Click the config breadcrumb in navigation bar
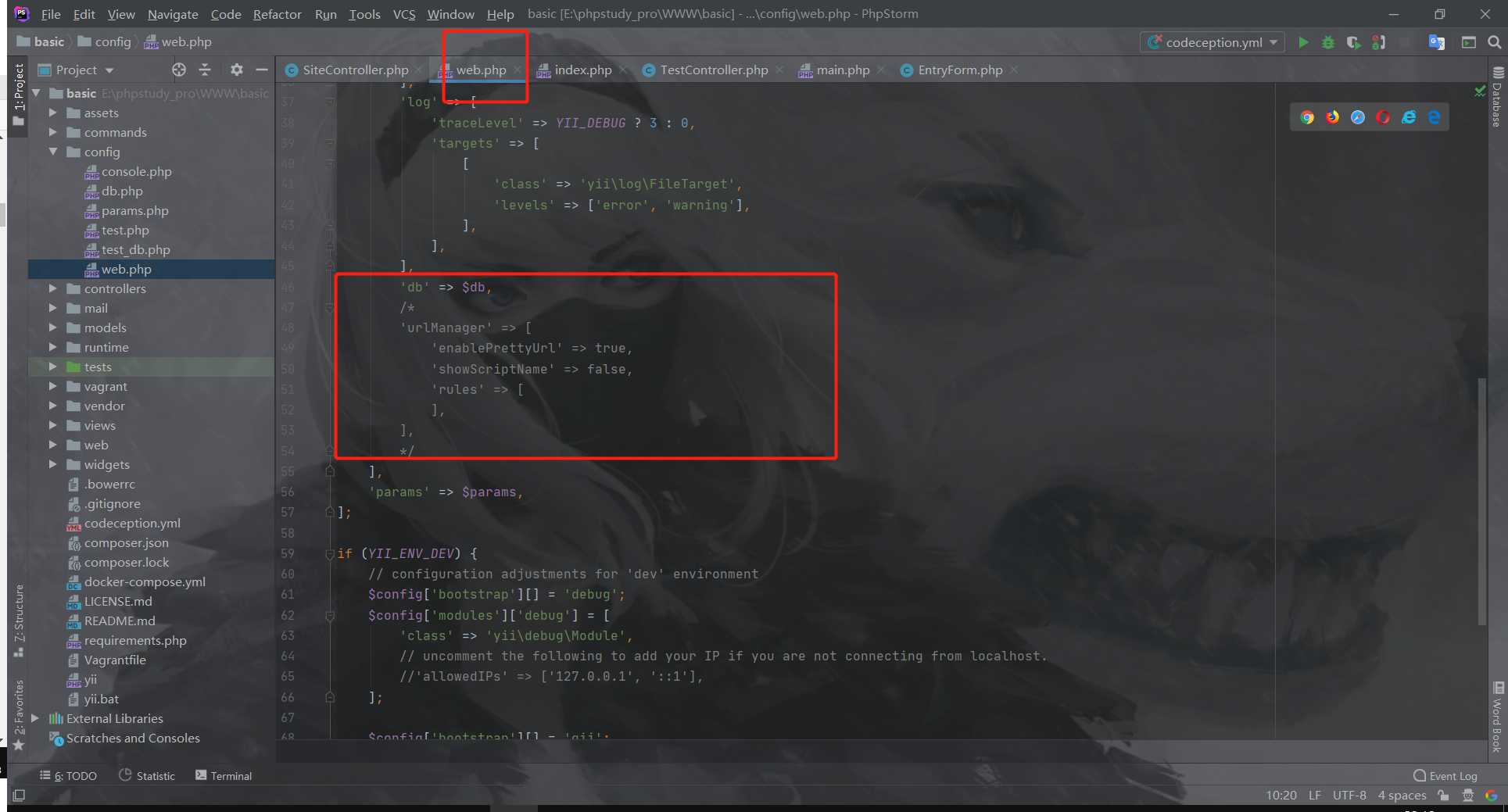 113,42
